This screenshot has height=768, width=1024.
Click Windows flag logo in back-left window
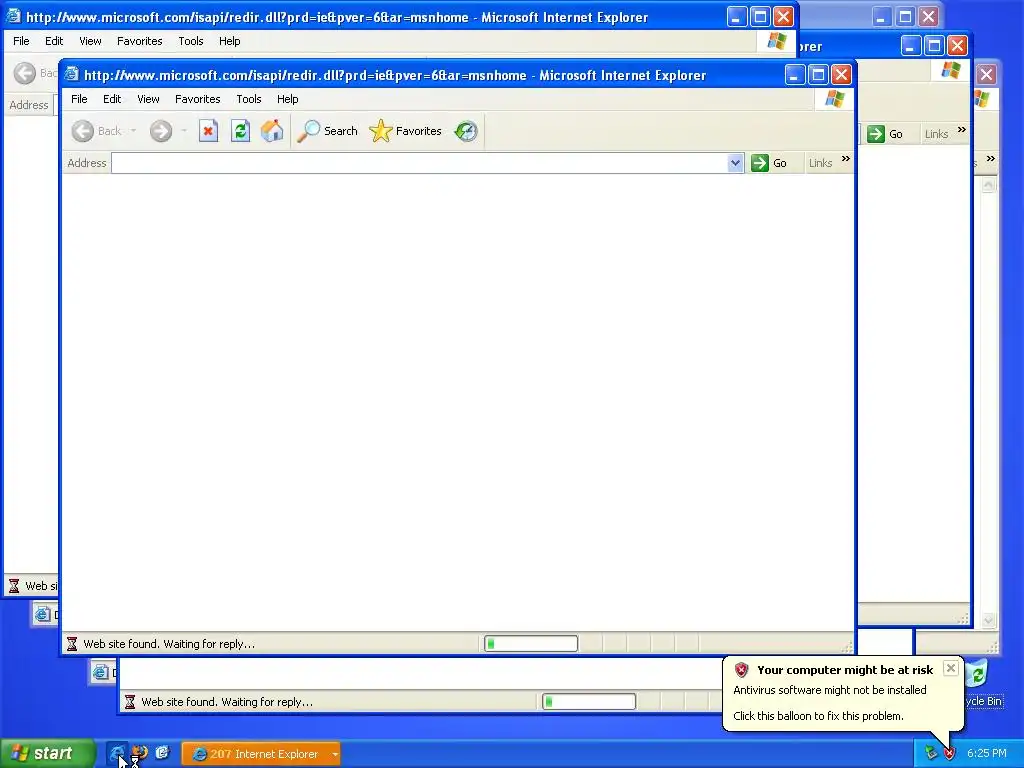pos(776,40)
